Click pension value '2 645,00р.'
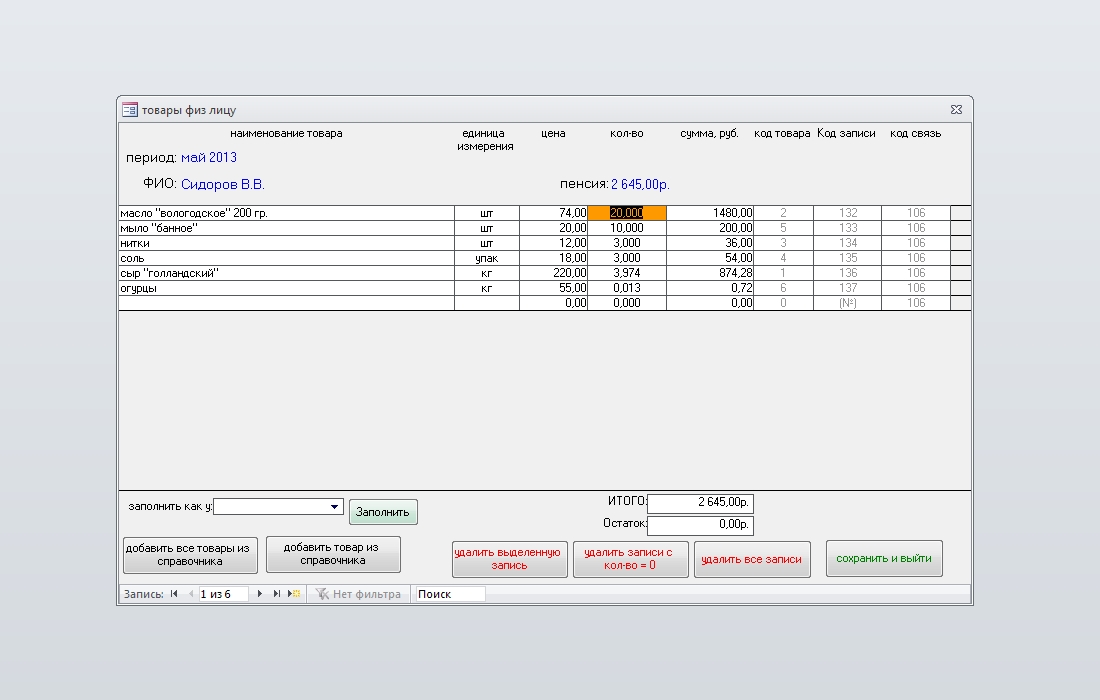This screenshot has height=700, width=1100. tap(640, 184)
